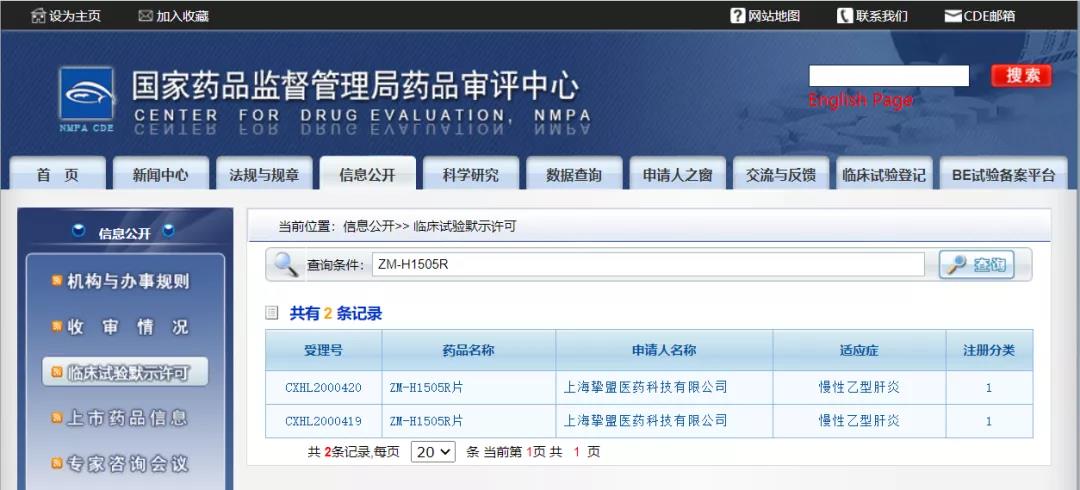
Task: Switch to the 新闻中心 tab
Action: (160, 175)
